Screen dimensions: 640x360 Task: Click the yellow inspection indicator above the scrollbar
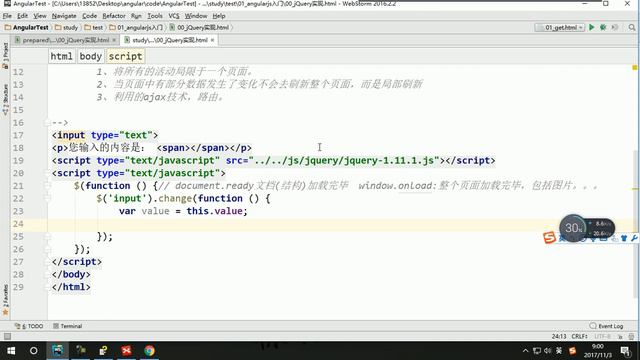[x=635, y=67]
